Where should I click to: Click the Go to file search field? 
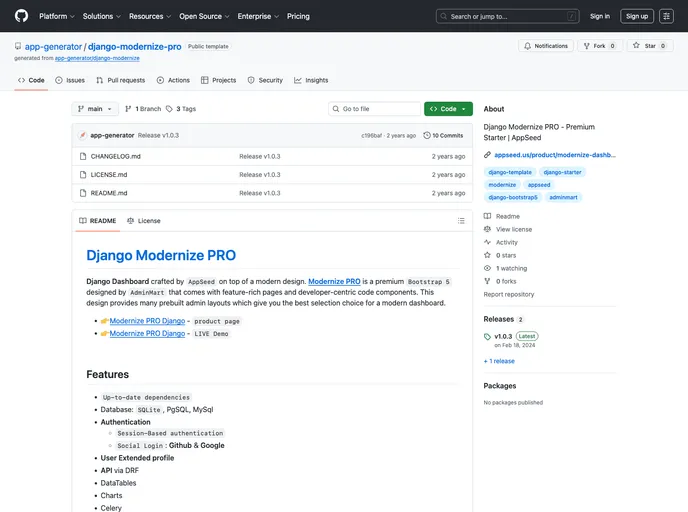(x=374, y=109)
